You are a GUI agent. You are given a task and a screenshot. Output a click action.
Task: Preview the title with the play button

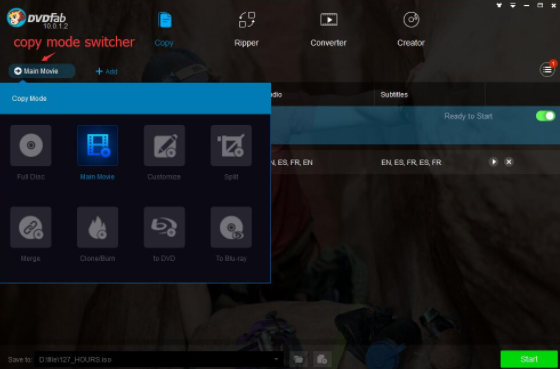point(493,162)
